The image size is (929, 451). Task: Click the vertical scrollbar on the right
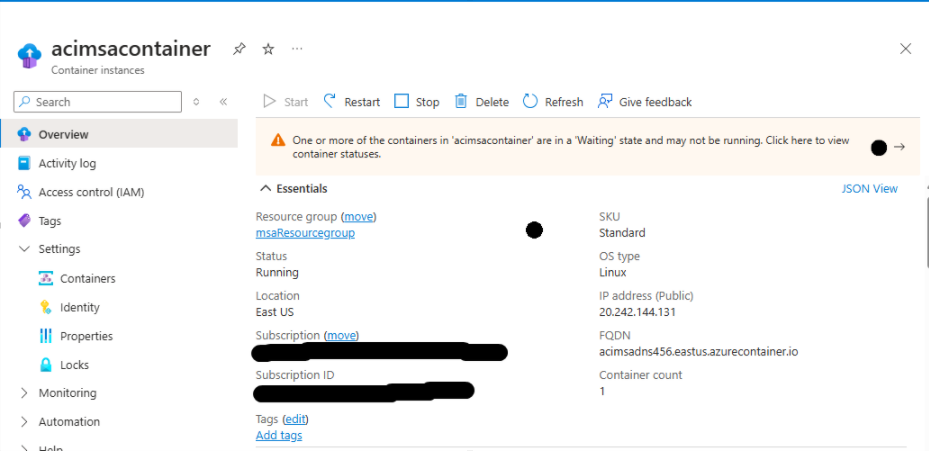[x=926, y=231]
